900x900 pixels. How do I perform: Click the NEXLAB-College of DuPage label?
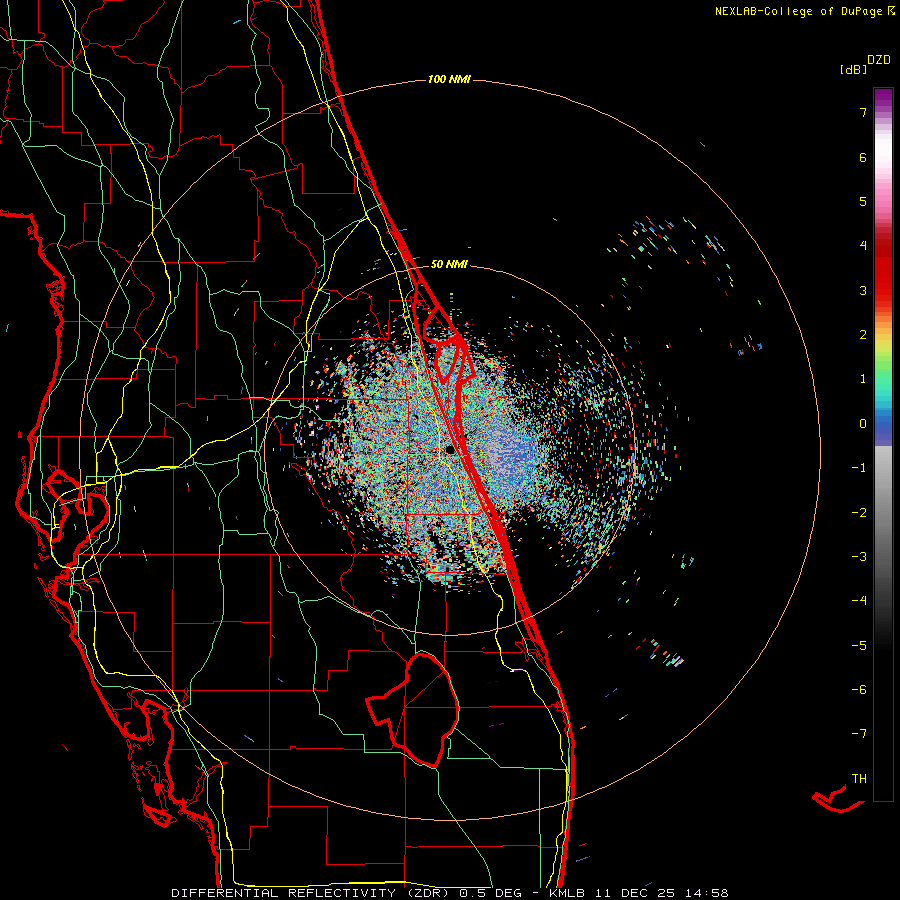point(798,11)
